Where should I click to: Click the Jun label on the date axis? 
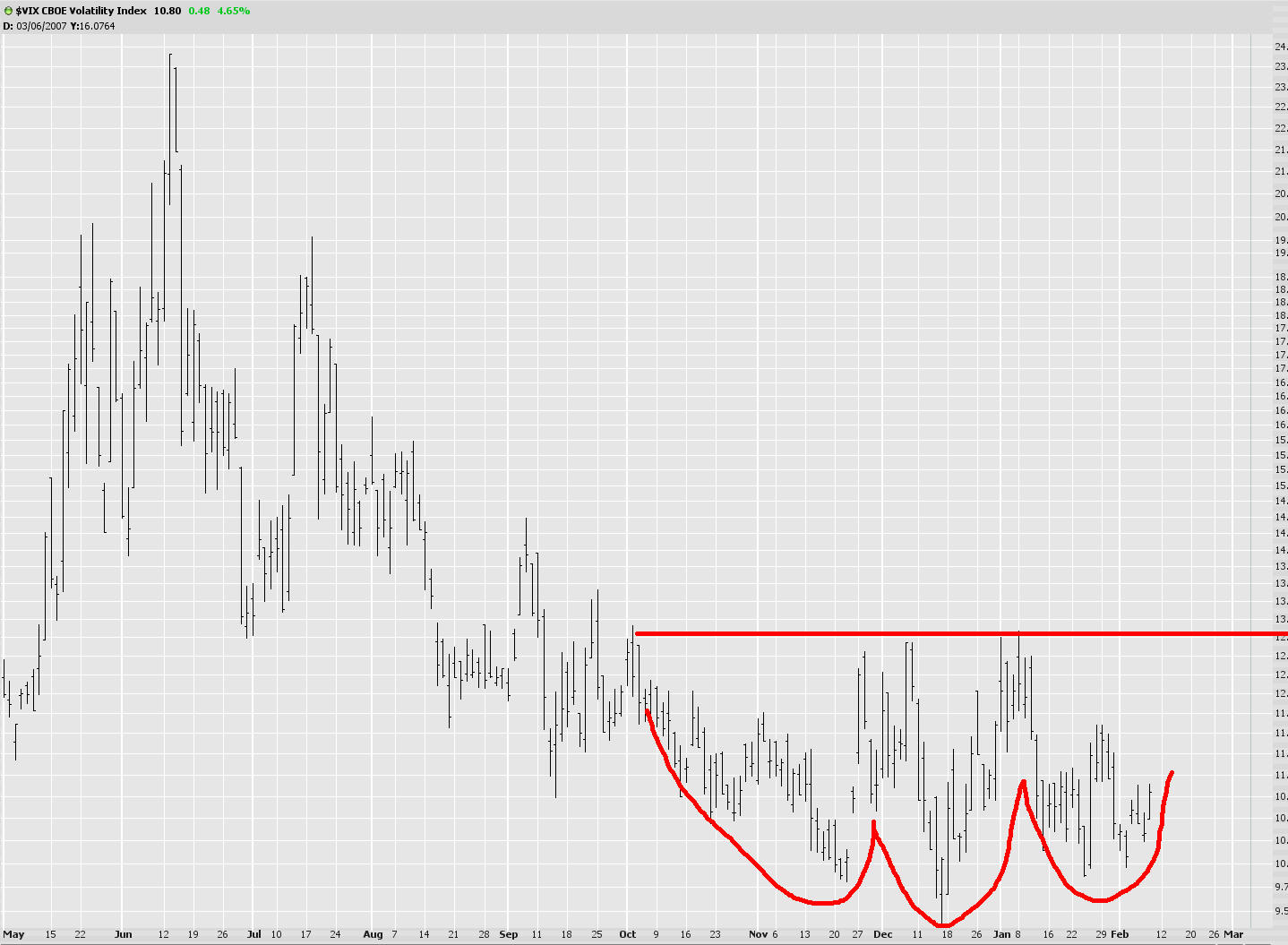pyautogui.click(x=123, y=934)
